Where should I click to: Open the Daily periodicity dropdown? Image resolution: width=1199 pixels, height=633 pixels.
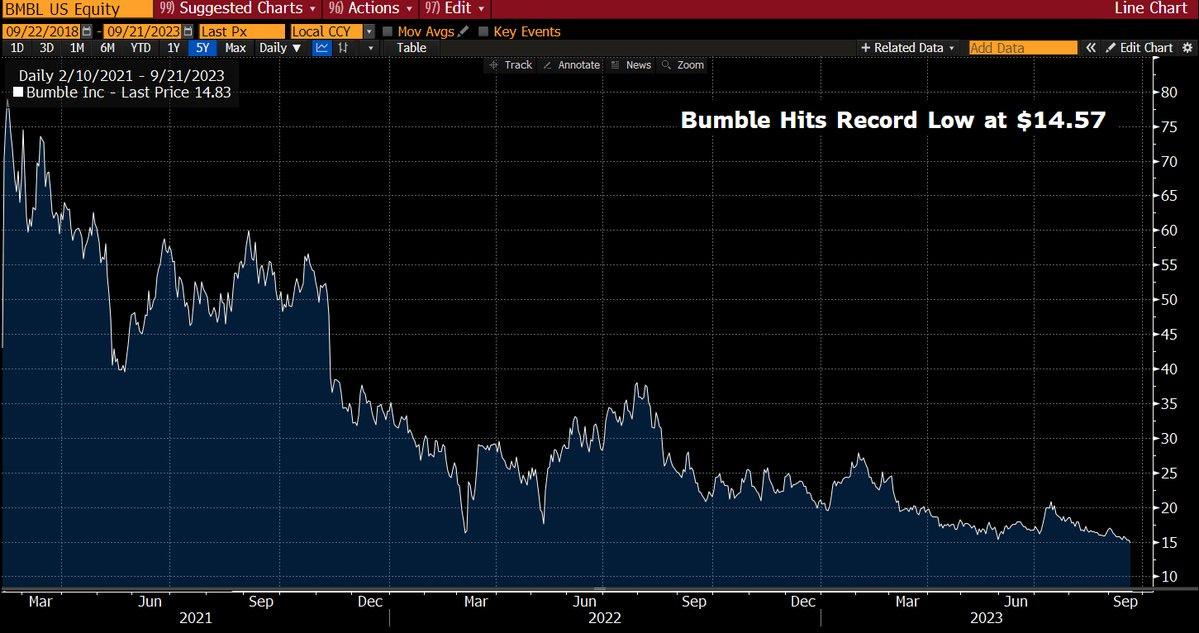tap(280, 47)
